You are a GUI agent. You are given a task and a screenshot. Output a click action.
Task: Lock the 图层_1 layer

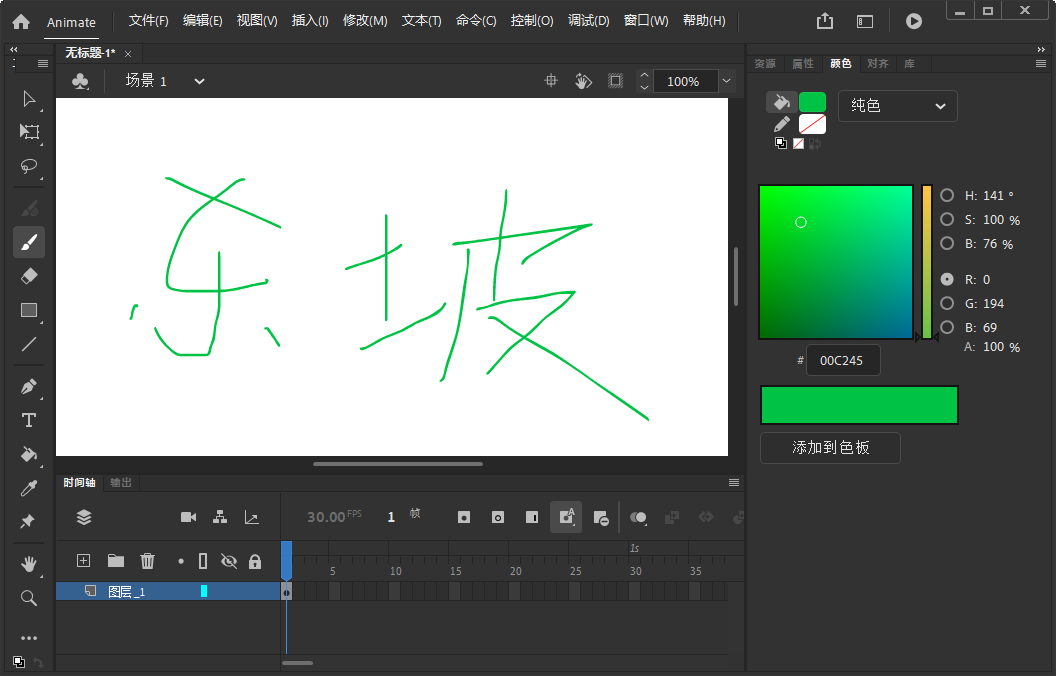pyautogui.click(x=254, y=591)
